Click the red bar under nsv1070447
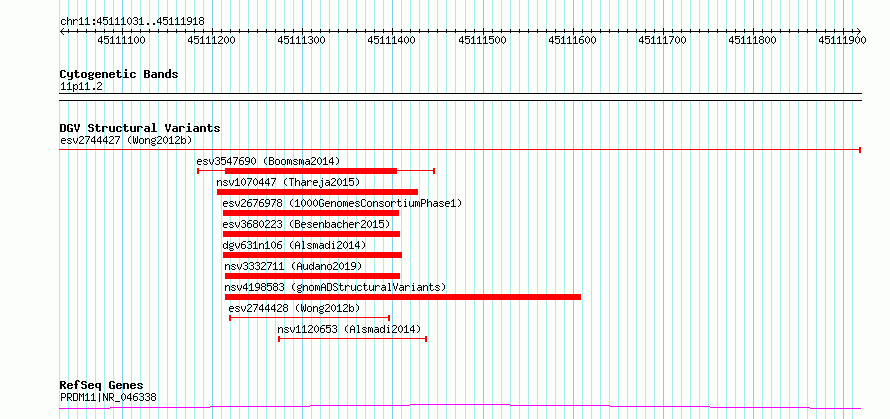 [317, 192]
